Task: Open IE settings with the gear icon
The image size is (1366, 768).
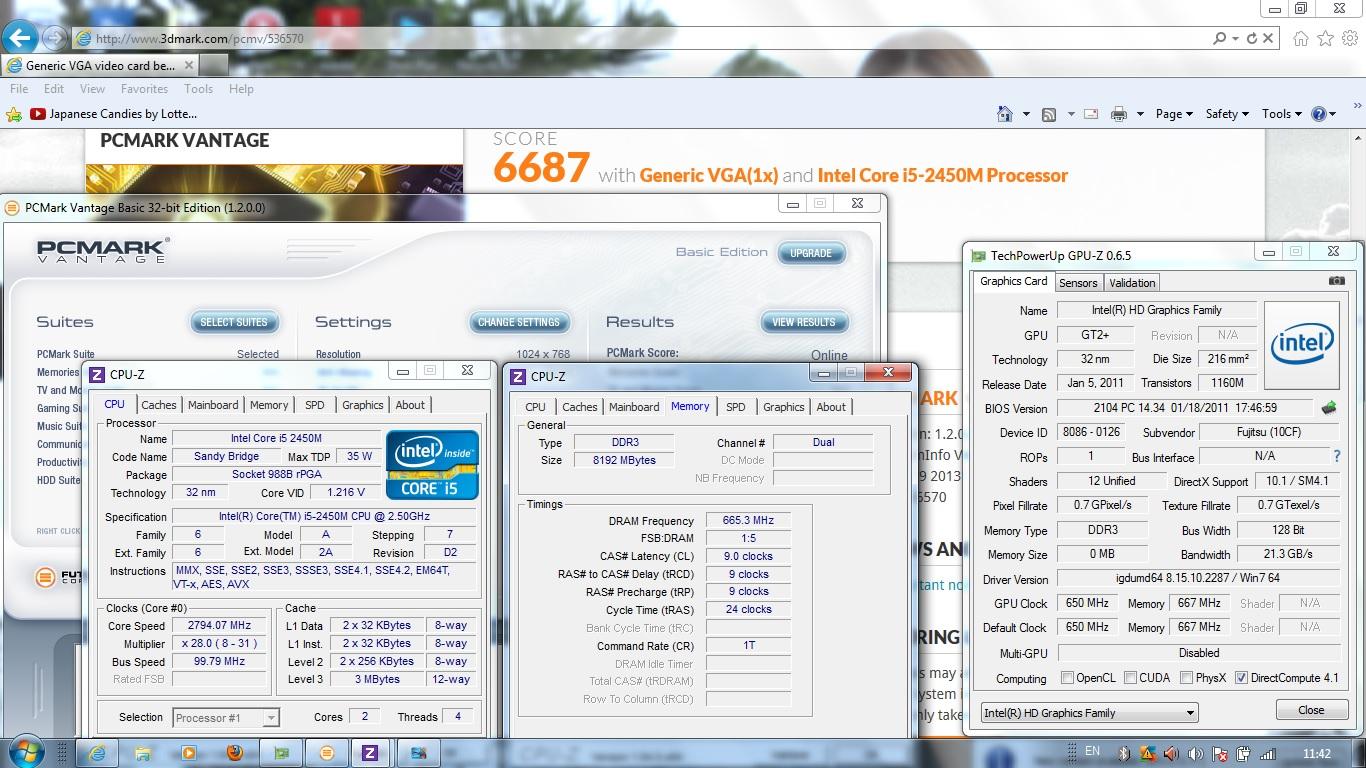Action: (1350, 38)
